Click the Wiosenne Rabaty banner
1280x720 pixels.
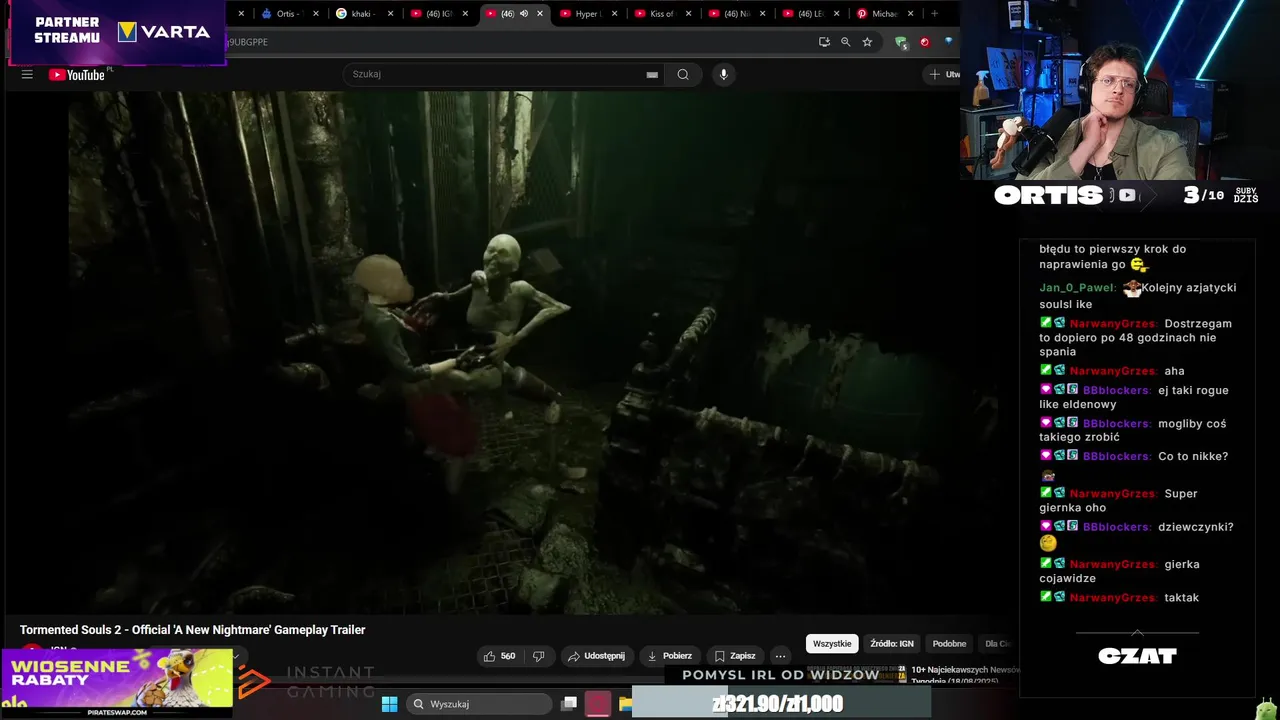[x=117, y=682]
